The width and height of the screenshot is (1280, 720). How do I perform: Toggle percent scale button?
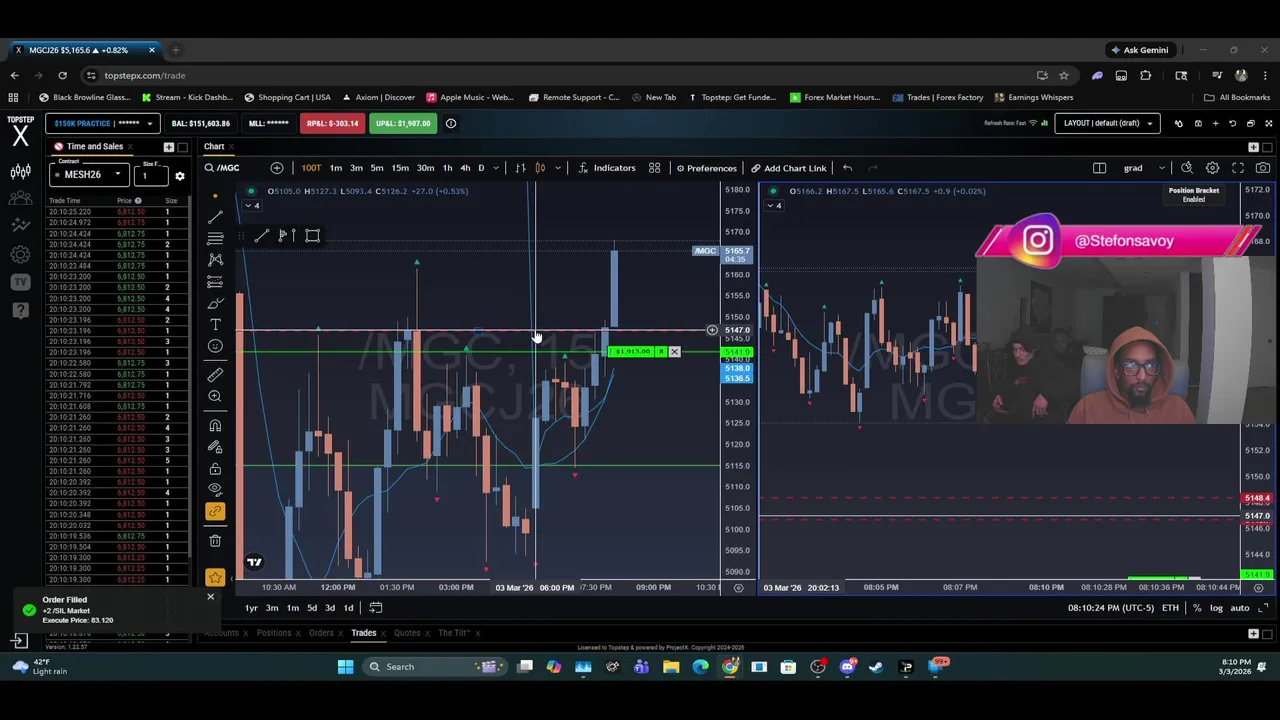click(1197, 608)
